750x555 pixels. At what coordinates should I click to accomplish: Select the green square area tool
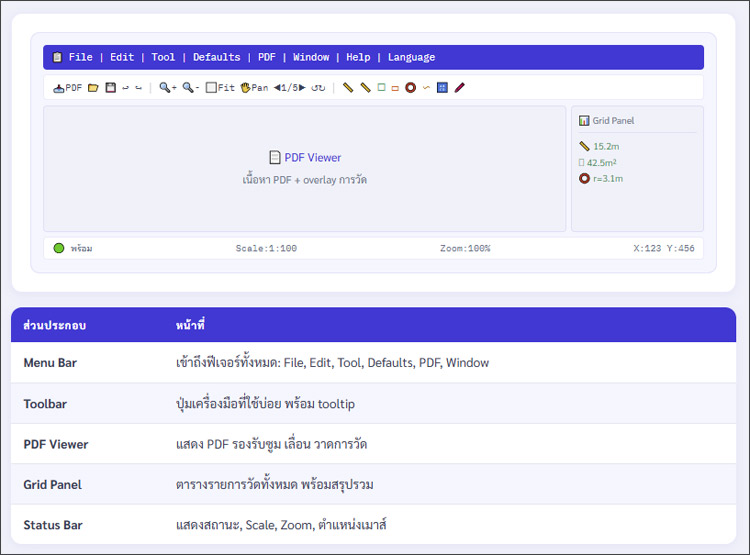(381, 88)
